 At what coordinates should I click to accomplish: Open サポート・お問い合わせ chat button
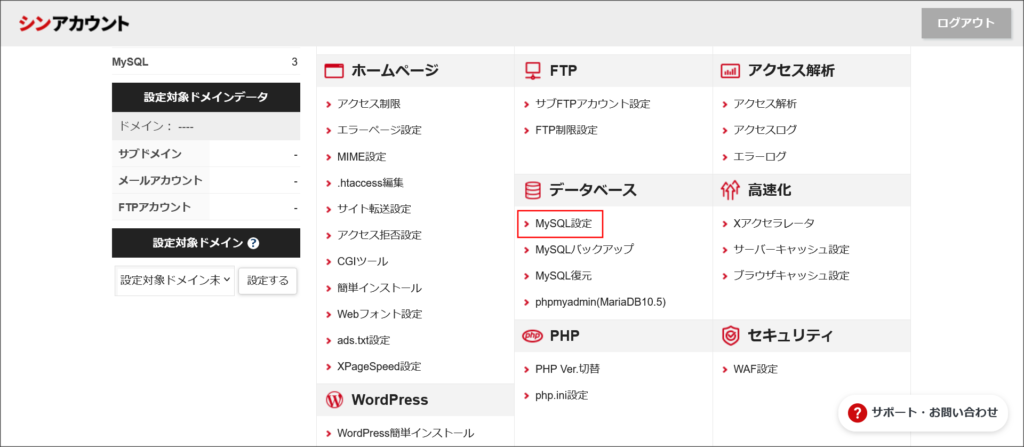[x=923, y=412]
